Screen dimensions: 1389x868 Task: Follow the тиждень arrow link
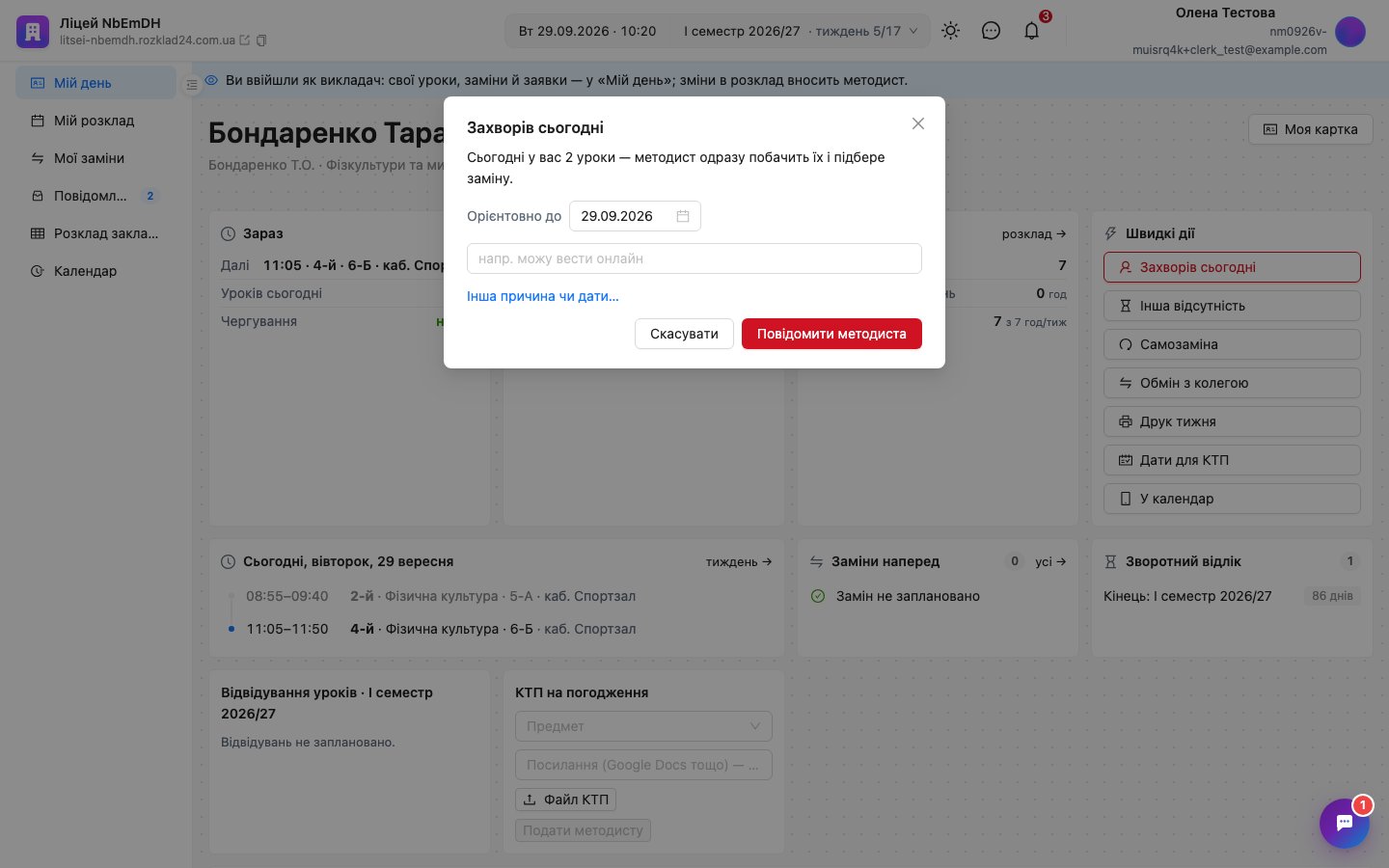(739, 561)
